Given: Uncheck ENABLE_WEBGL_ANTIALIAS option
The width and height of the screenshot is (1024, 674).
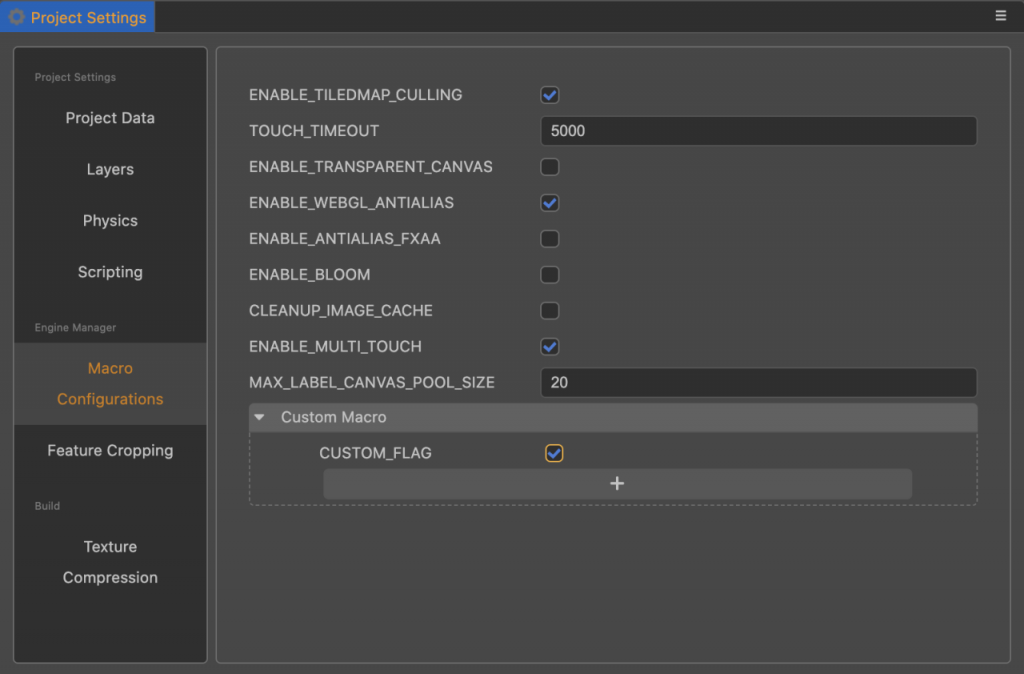Looking at the screenshot, I should 550,203.
